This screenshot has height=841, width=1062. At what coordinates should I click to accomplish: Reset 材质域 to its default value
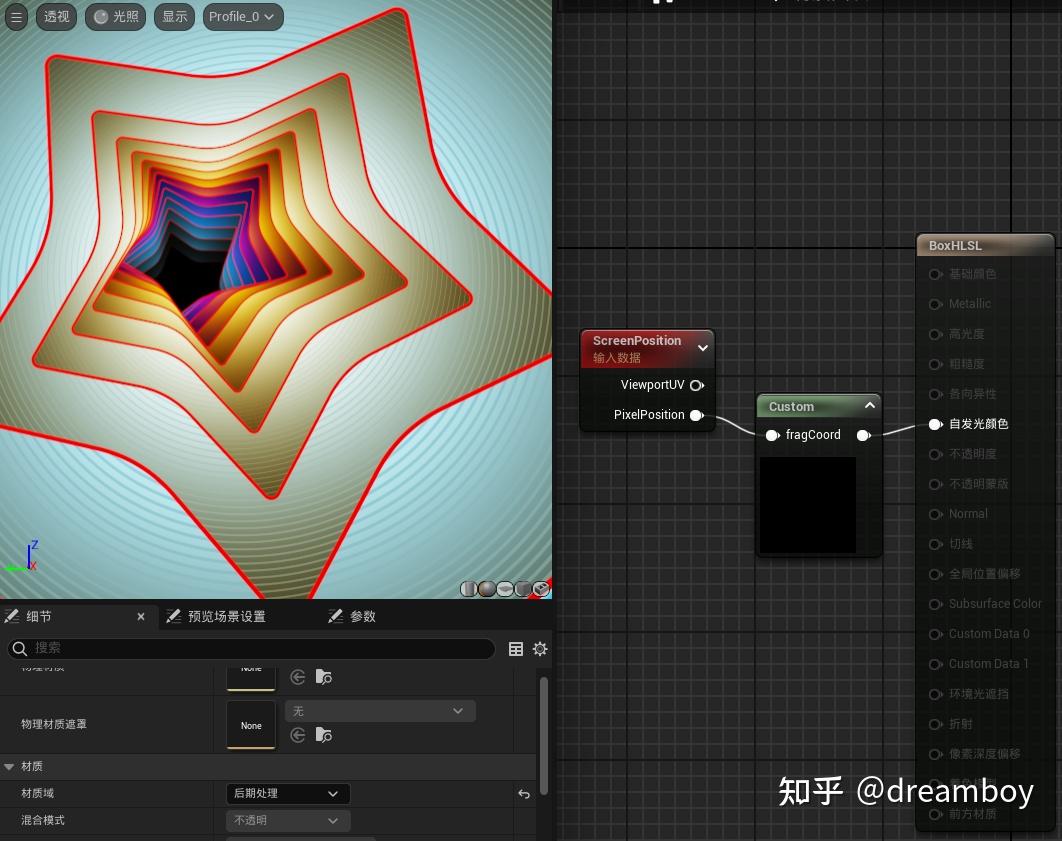tap(524, 794)
